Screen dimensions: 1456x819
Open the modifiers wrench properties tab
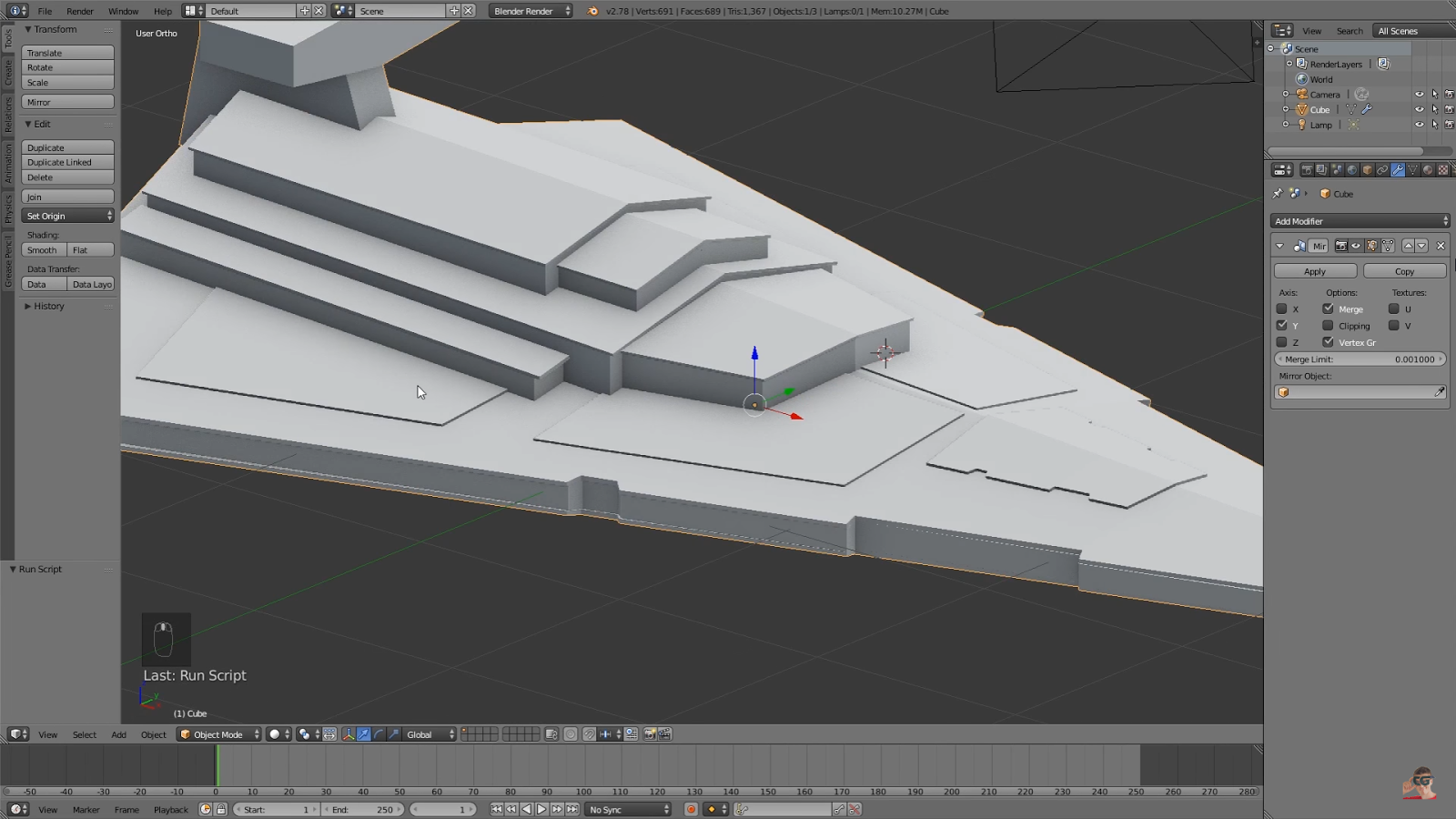(1398, 170)
